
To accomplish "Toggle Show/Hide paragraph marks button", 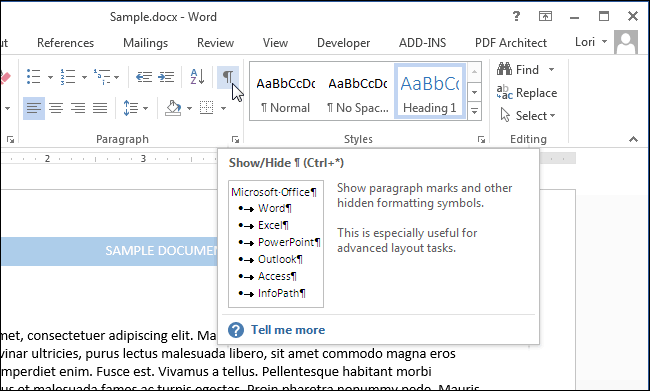I will (228, 77).
